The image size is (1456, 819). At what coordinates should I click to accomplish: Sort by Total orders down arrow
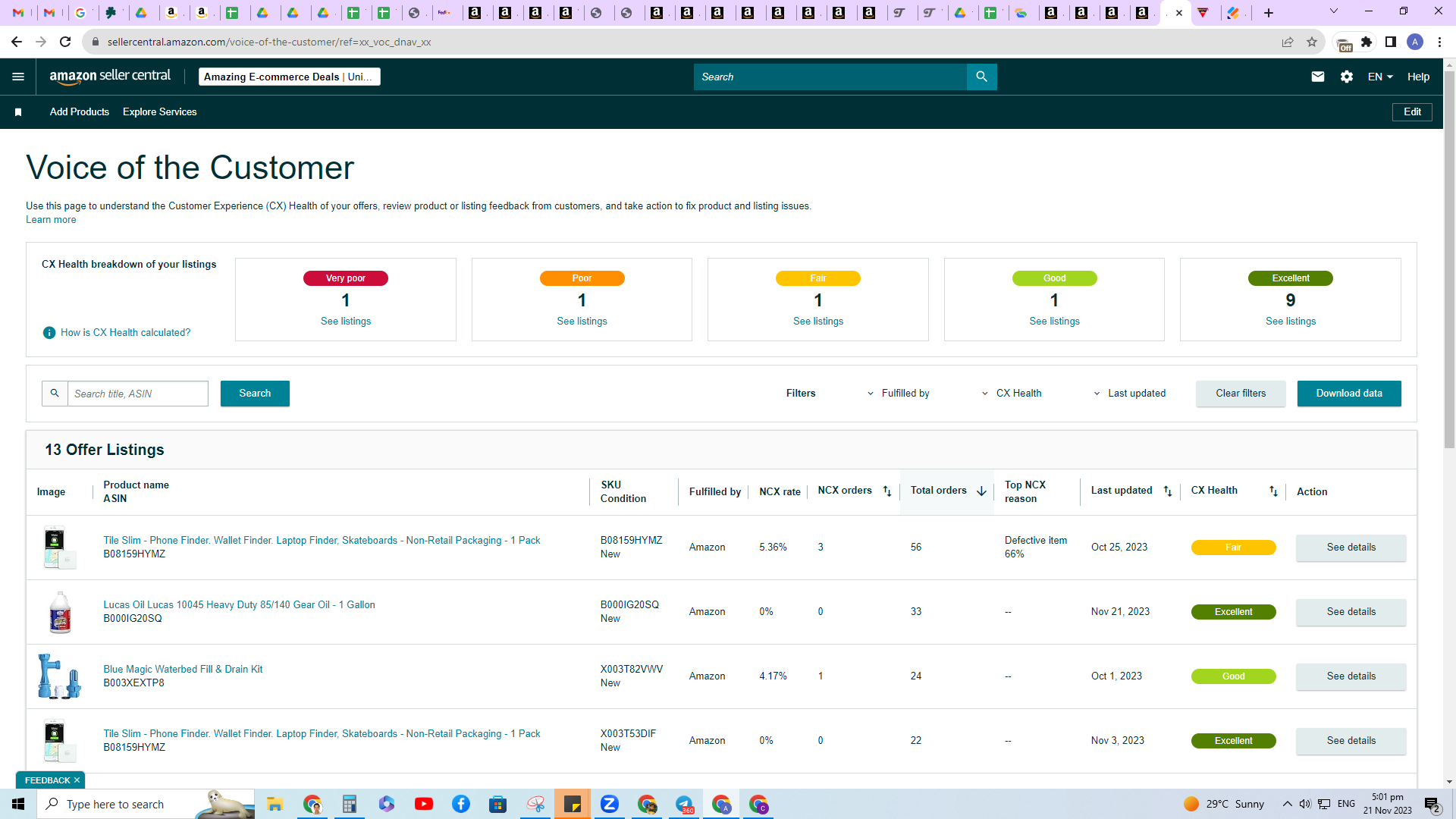click(981, 491)
